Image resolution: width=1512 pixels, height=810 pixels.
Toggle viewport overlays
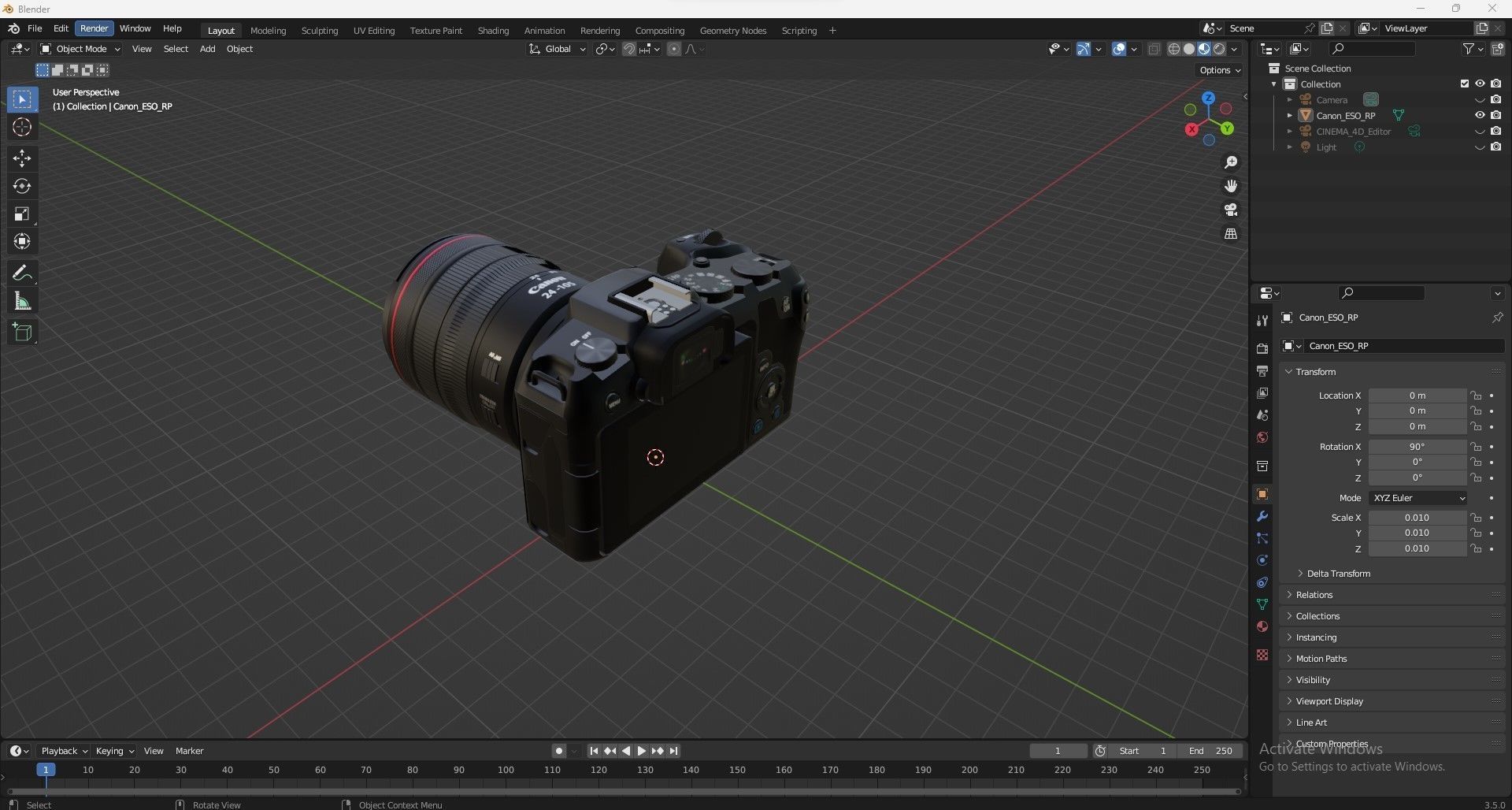pos(1119,49)
